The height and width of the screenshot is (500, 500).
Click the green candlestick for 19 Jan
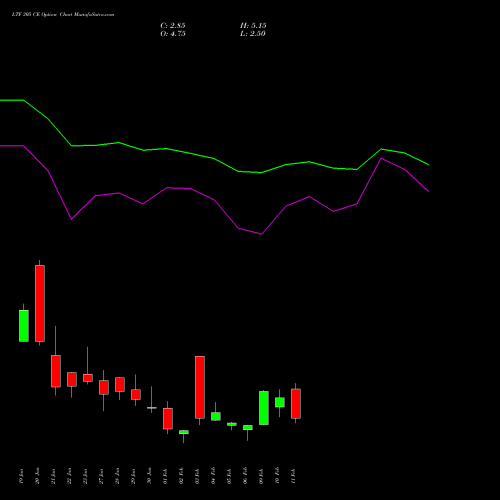[x=24, y=326]
